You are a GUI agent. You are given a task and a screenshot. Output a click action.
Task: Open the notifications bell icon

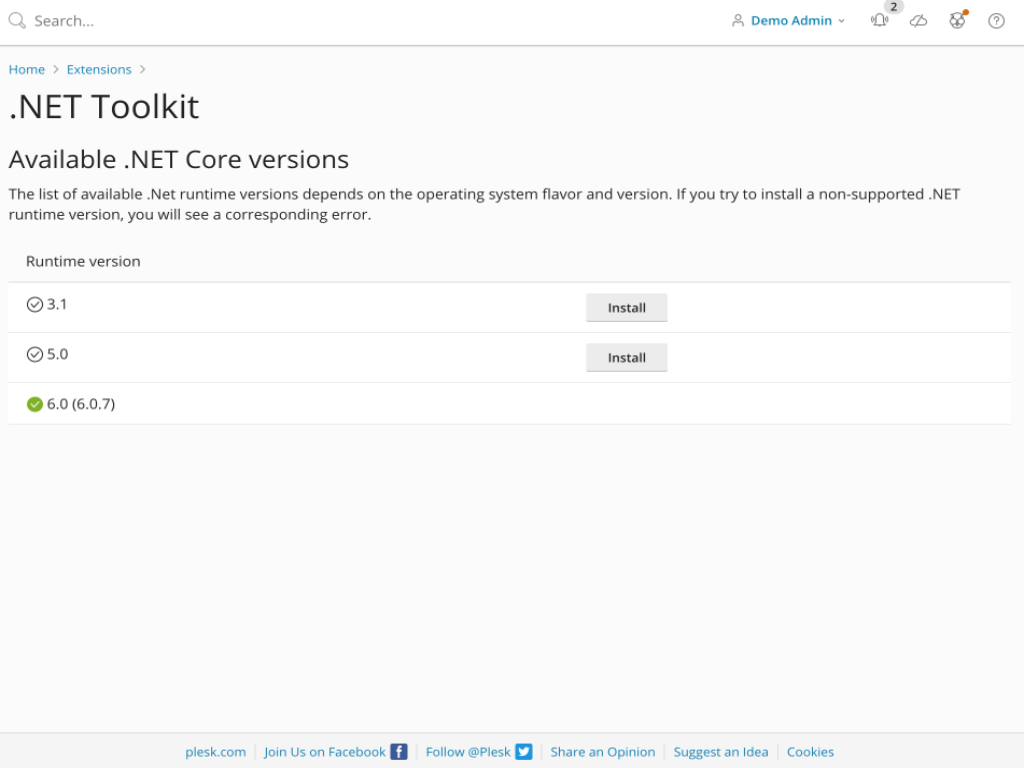879,21
